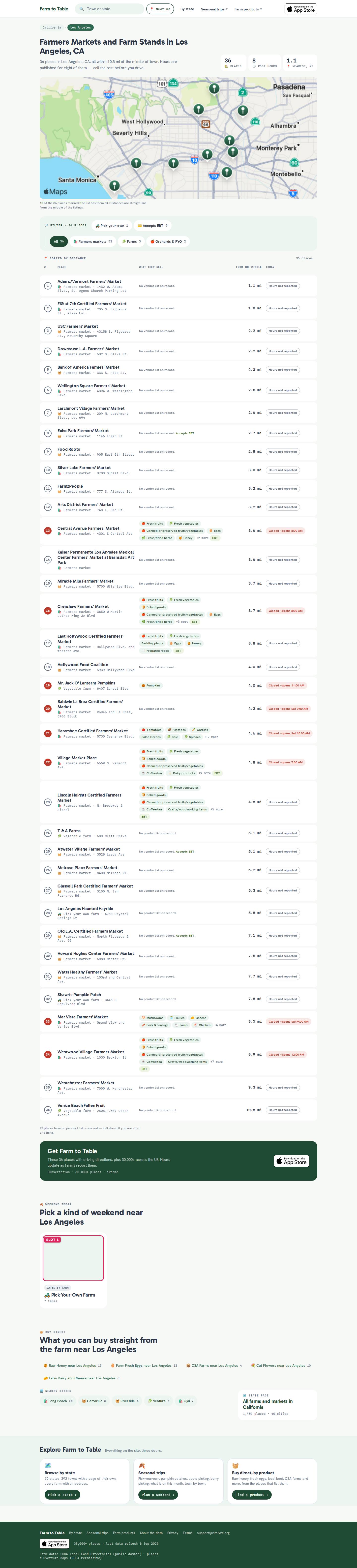
Task: Click the map cluster marker numbered 2
Action: (x=242, y=92)
